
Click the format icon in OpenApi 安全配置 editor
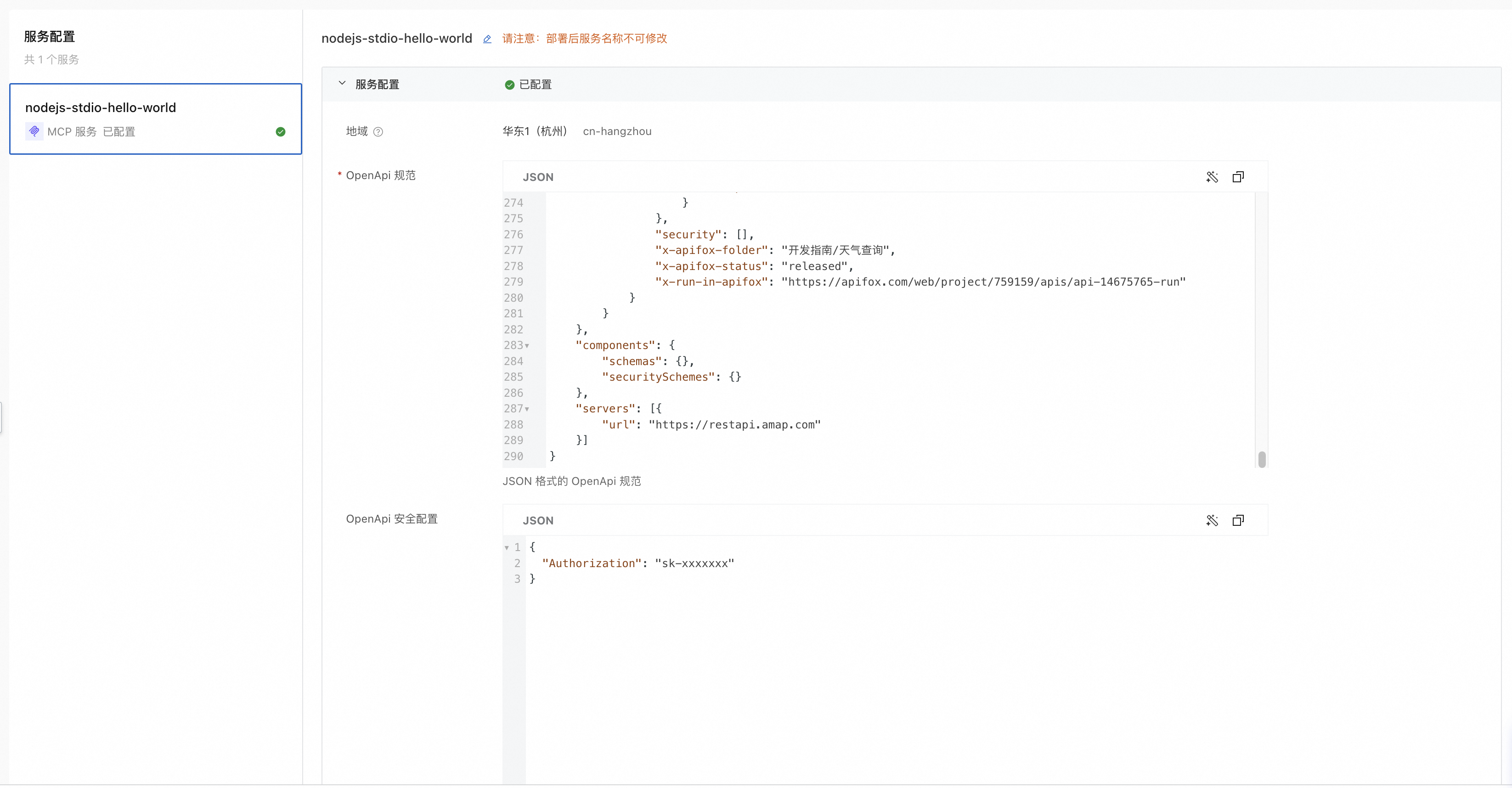[x=1212, y=520]
